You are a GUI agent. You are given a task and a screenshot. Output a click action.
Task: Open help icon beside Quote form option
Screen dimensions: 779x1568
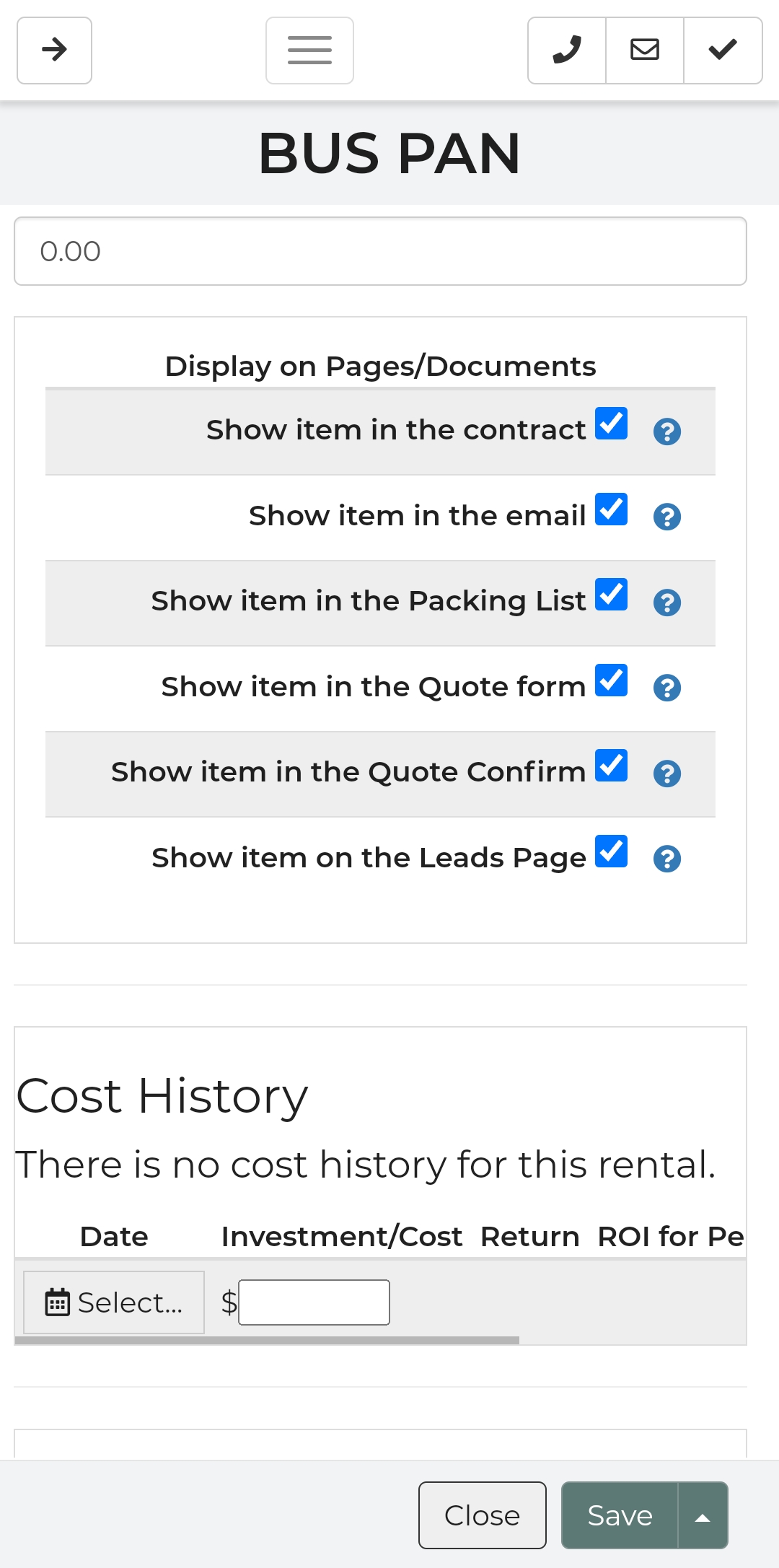667,688
